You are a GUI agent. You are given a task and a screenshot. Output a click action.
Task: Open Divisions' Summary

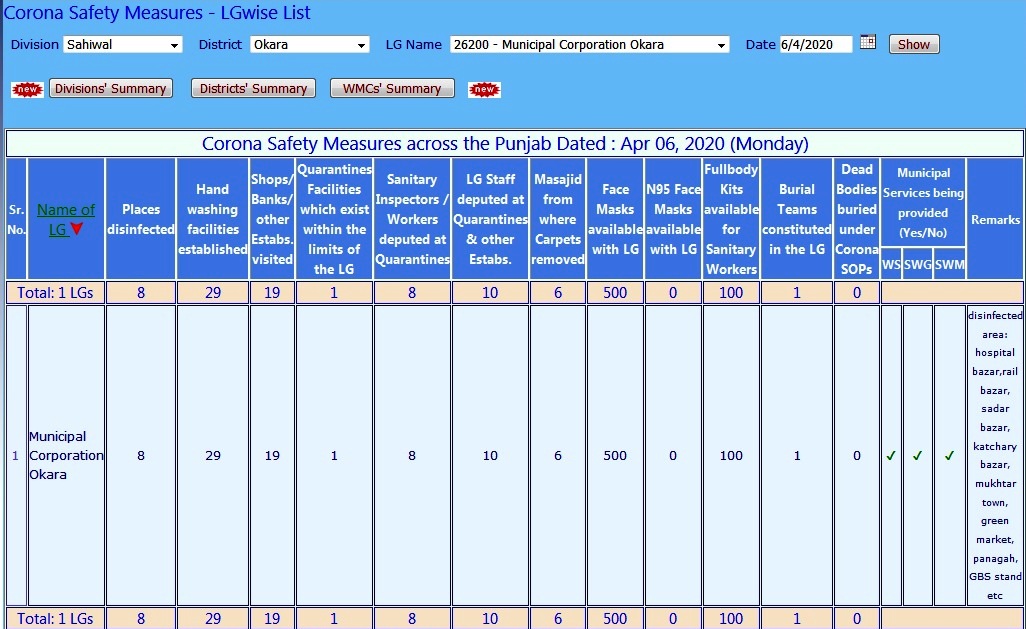coord(111,88)
